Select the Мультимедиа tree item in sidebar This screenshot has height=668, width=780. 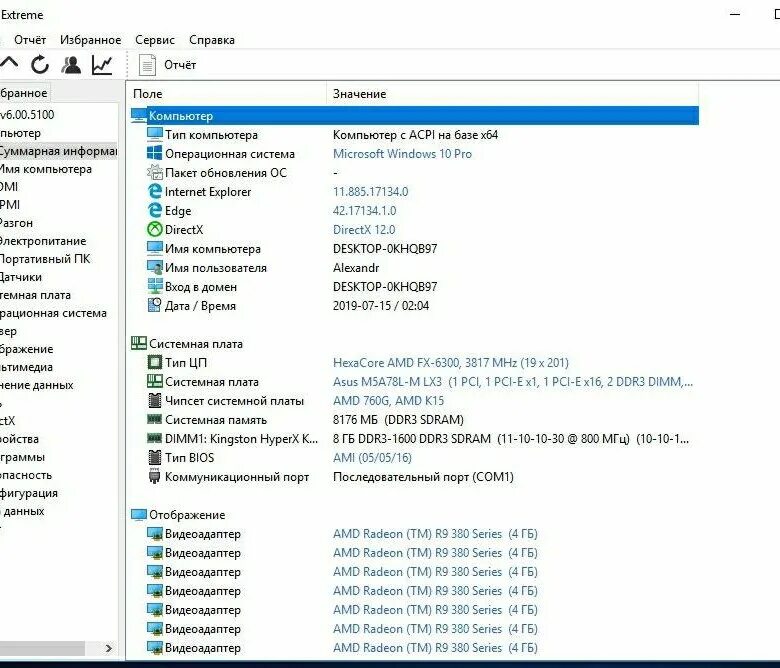(26, 367)
